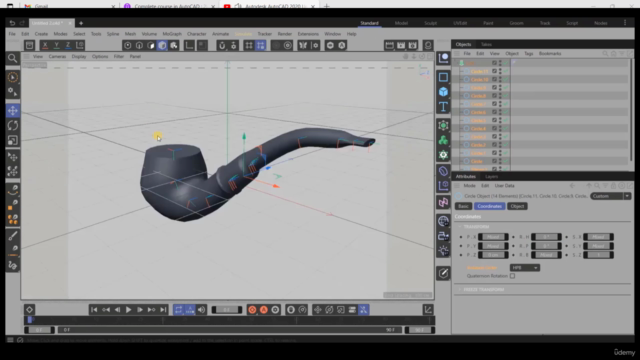Open the Camera object icon in palette
Screen dimensions: 640x360
(x=443, y=236)
